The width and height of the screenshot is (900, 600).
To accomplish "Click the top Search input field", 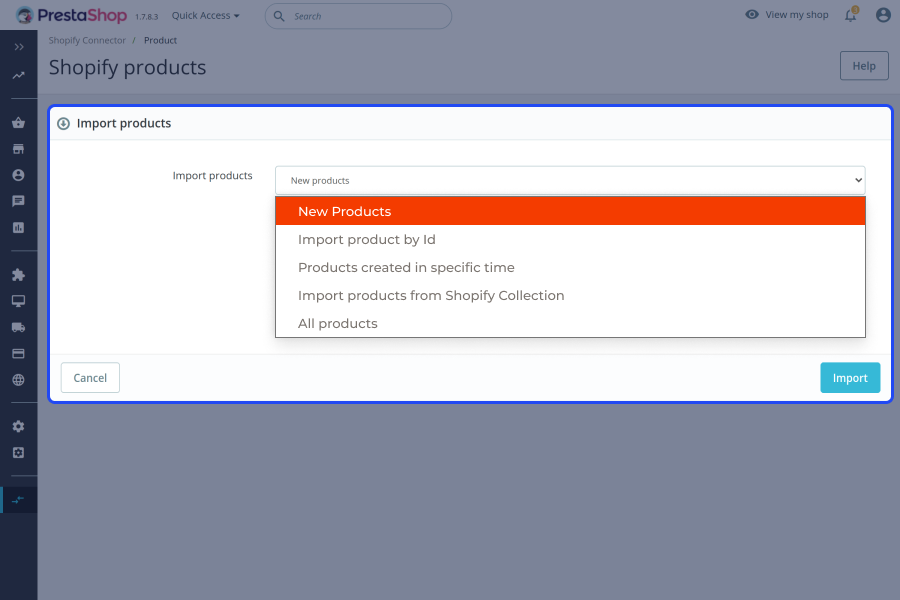I will pos(365,16).
